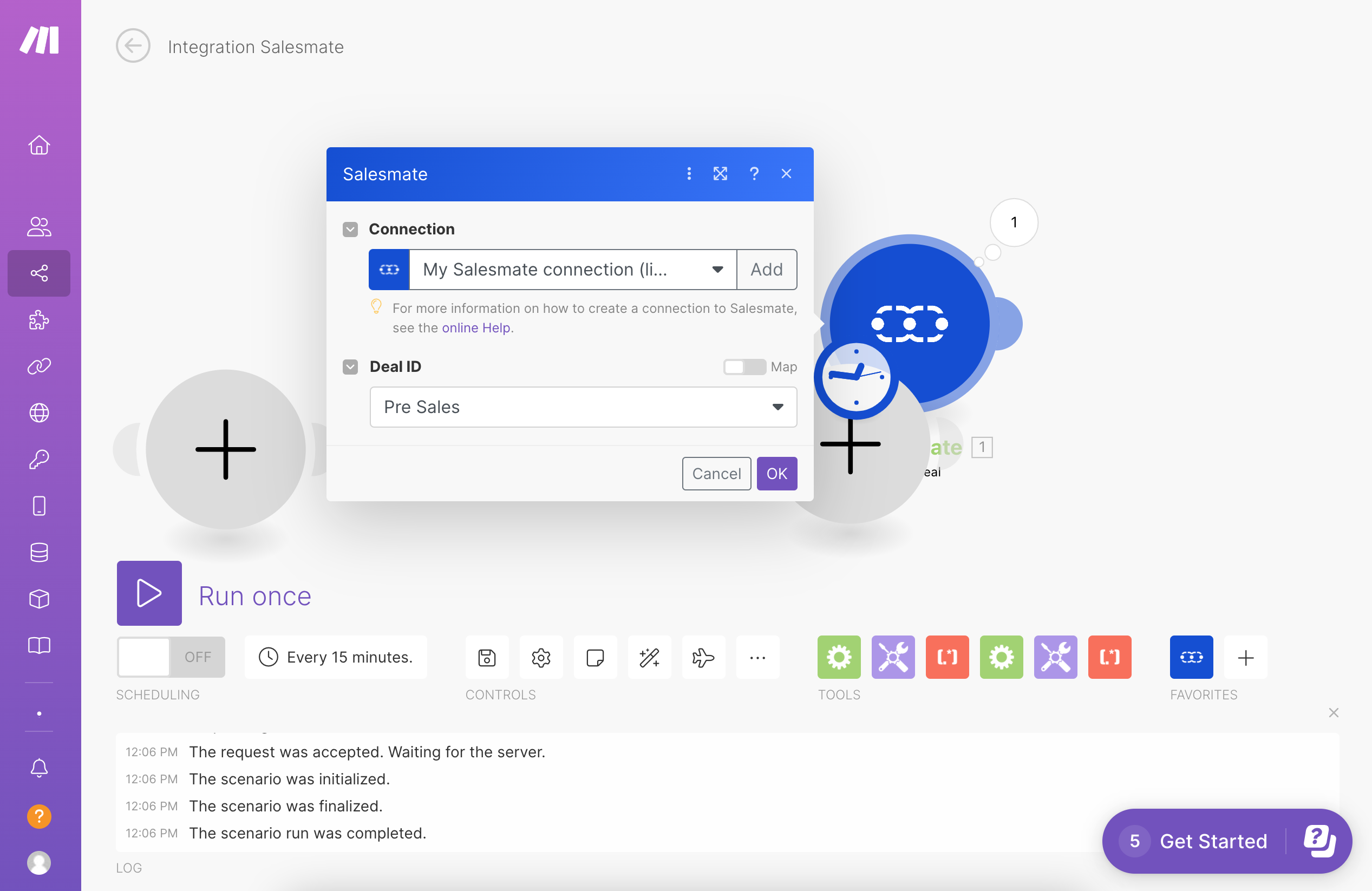This screenshot has height=891, width=1372.
Task: Click second purple wrench tool icon
Action: pyautogui.click(x=1056, y=658)
